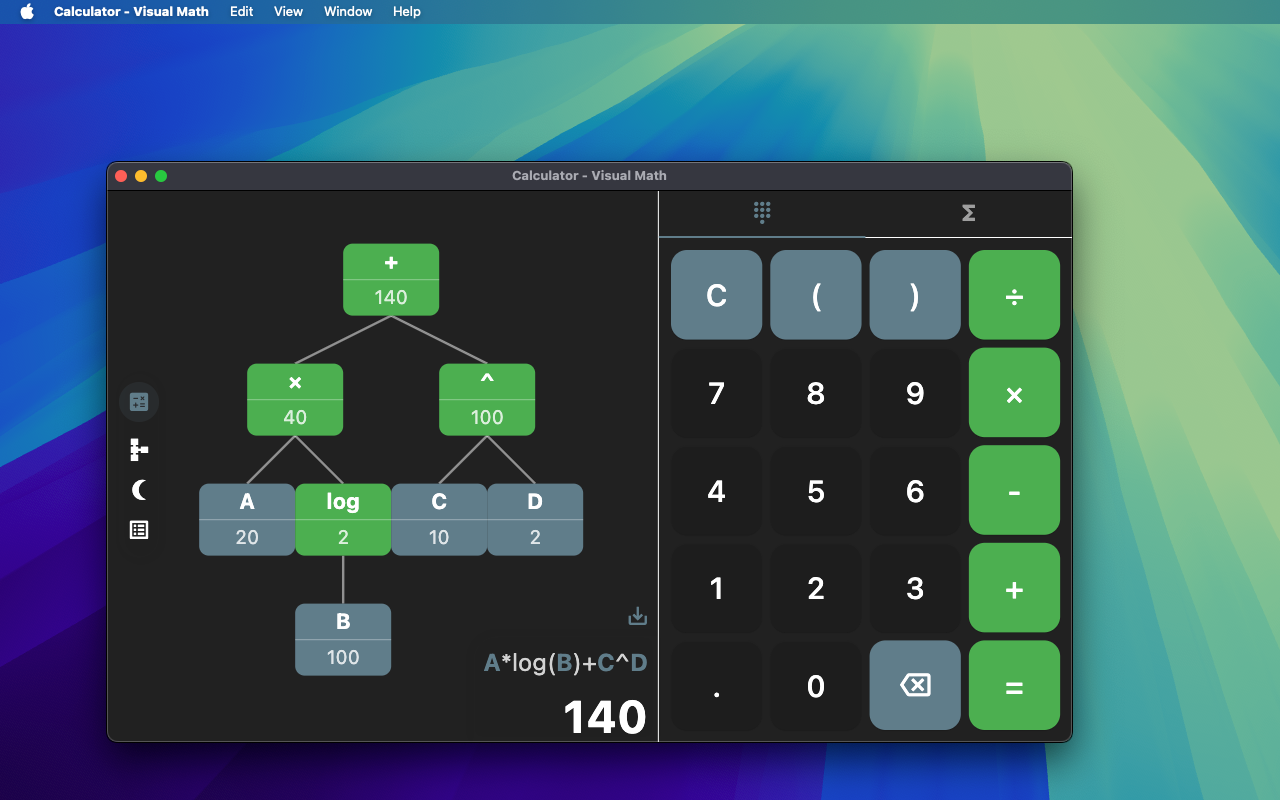
Task: Open the Edit menu
Action: click(241, 12)
